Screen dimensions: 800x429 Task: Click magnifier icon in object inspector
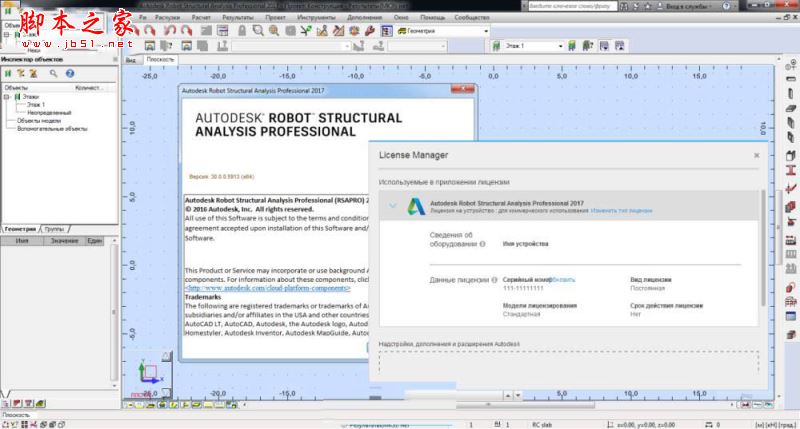pos(53,73)
